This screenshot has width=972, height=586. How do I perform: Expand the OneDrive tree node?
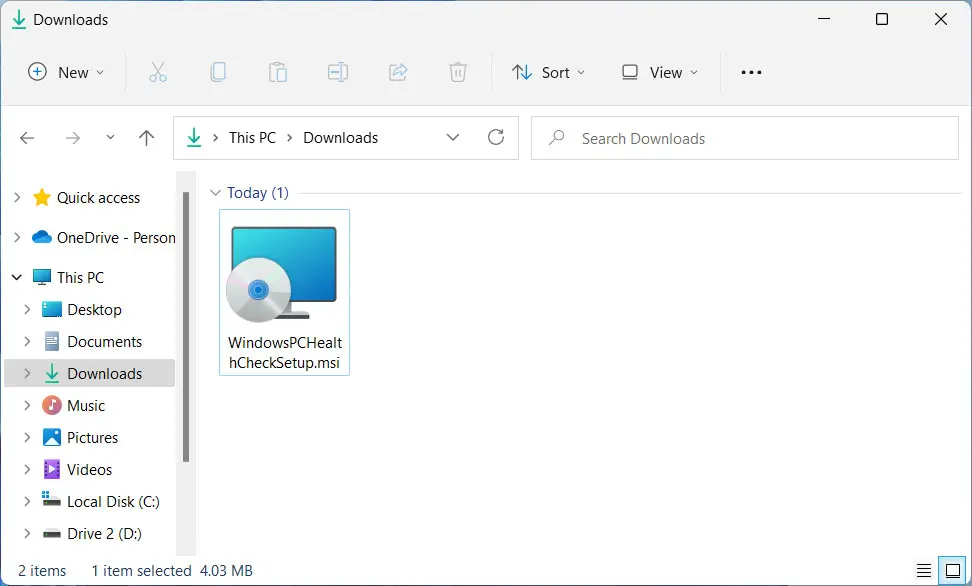[17, 238]
